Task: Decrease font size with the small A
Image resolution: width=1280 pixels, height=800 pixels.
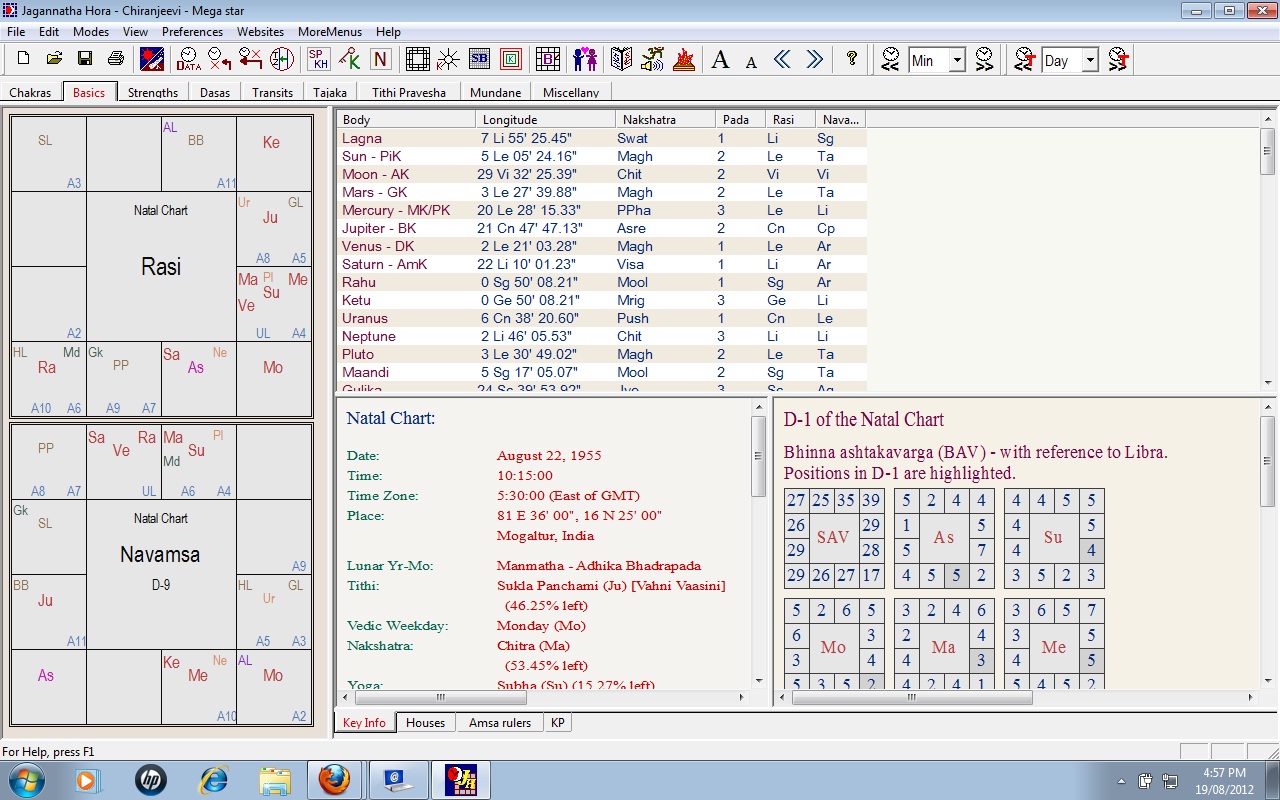Action: pyautogui.click(x=751, y=61)
